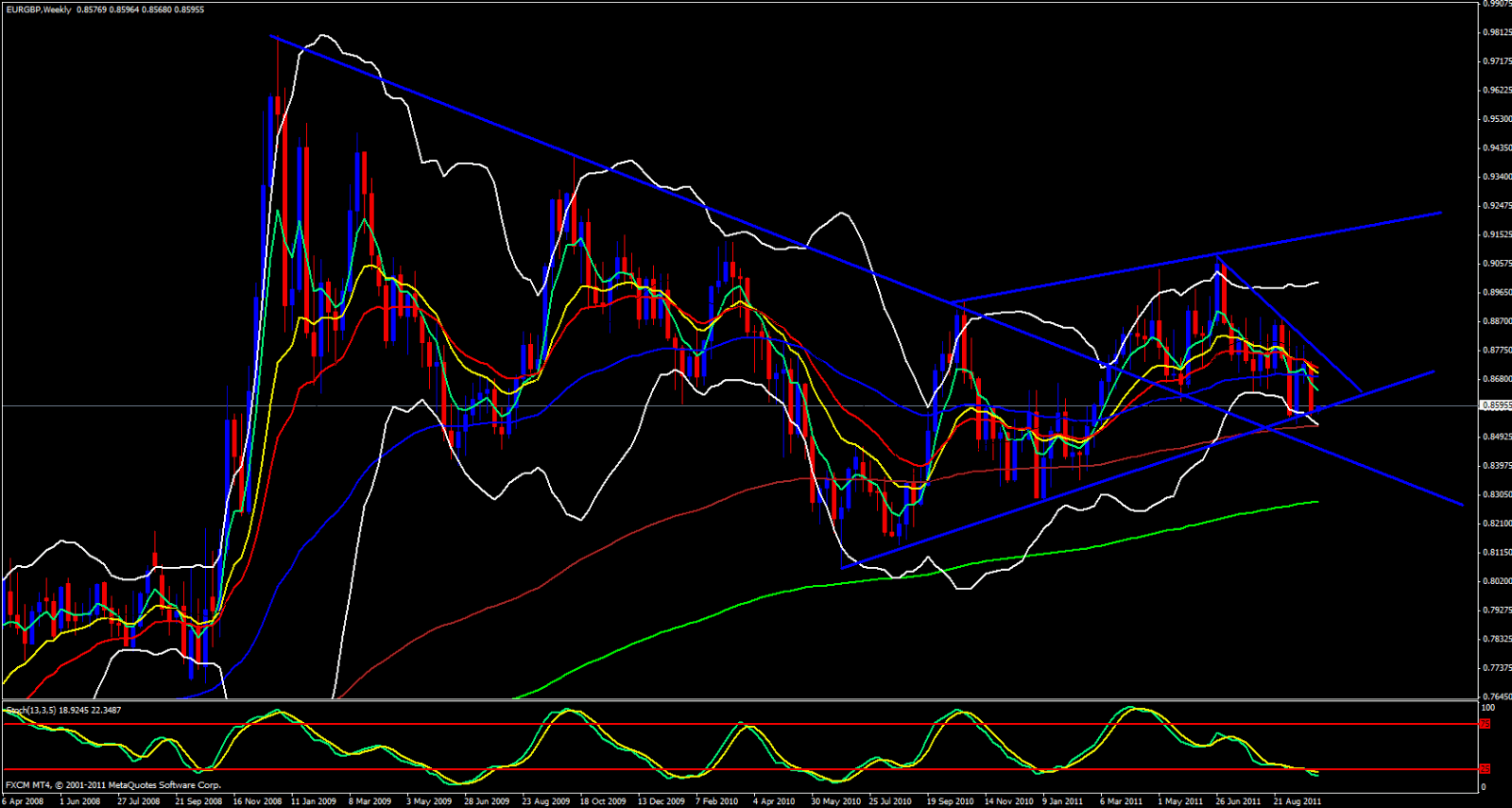Click the current price tag 0.85955

pos(1496,405)
